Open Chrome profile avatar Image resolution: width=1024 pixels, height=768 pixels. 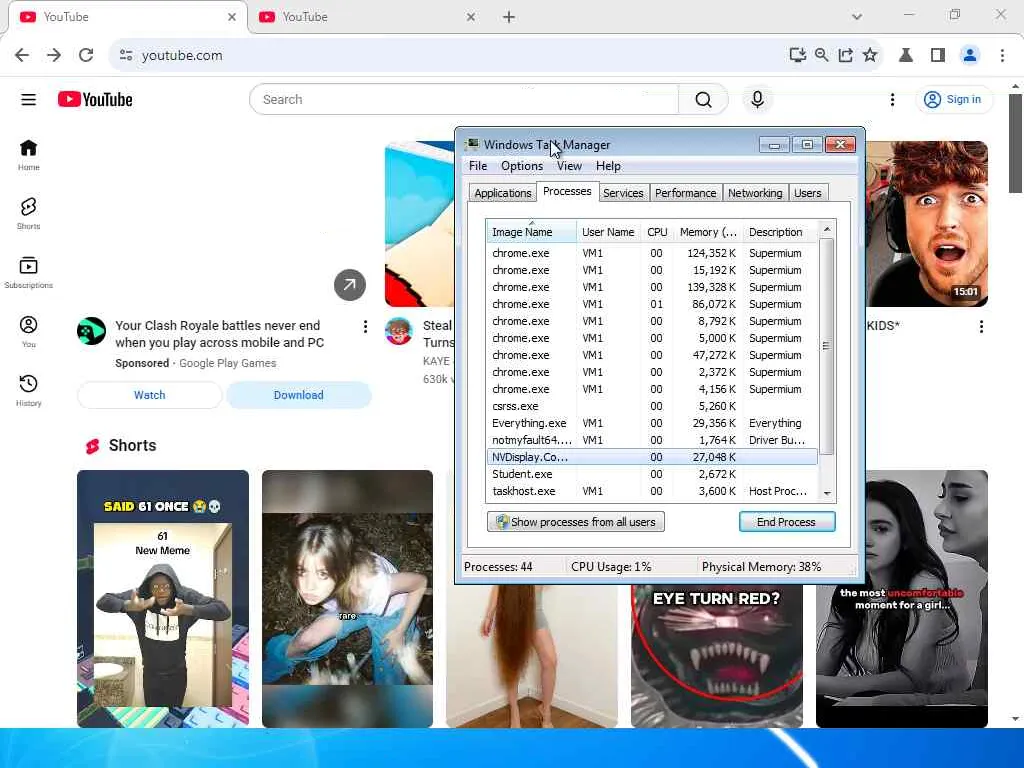coord(970,56)
